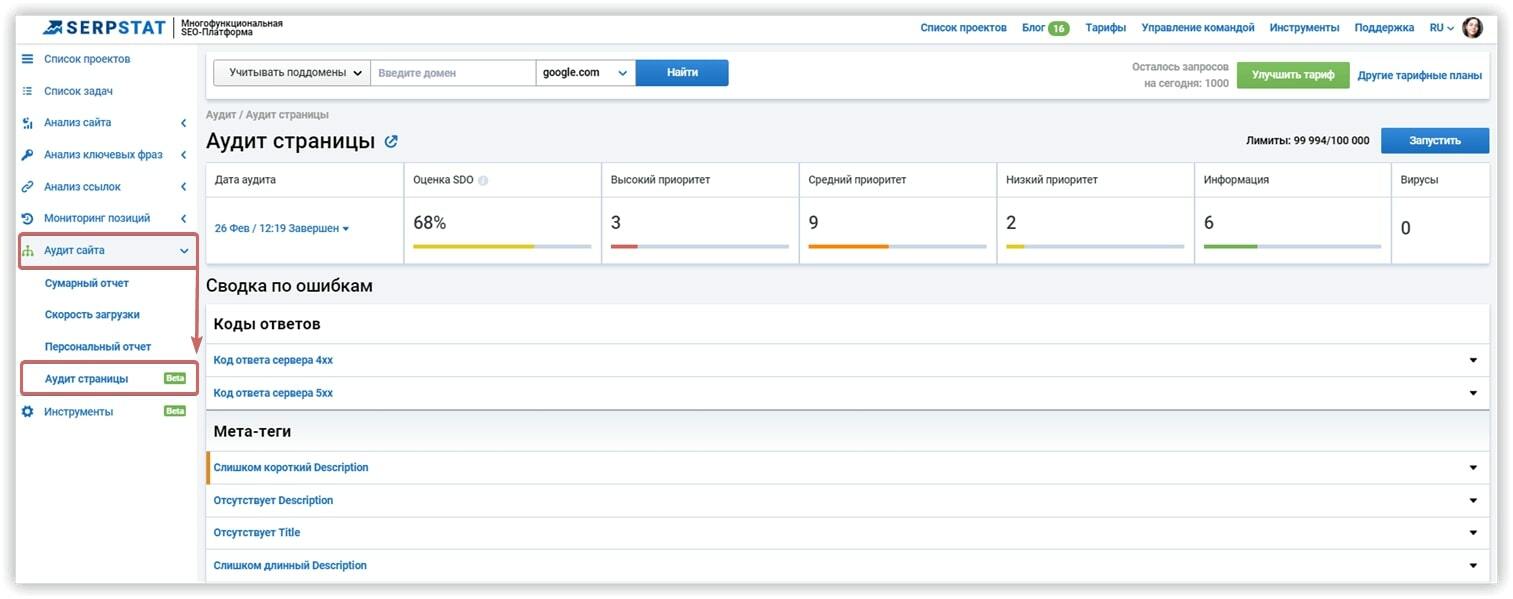Expand Слишком короткий Description row arrow
This screenshot has height=599, width=1513.
pyautogui.click(x=1473, y=468)
